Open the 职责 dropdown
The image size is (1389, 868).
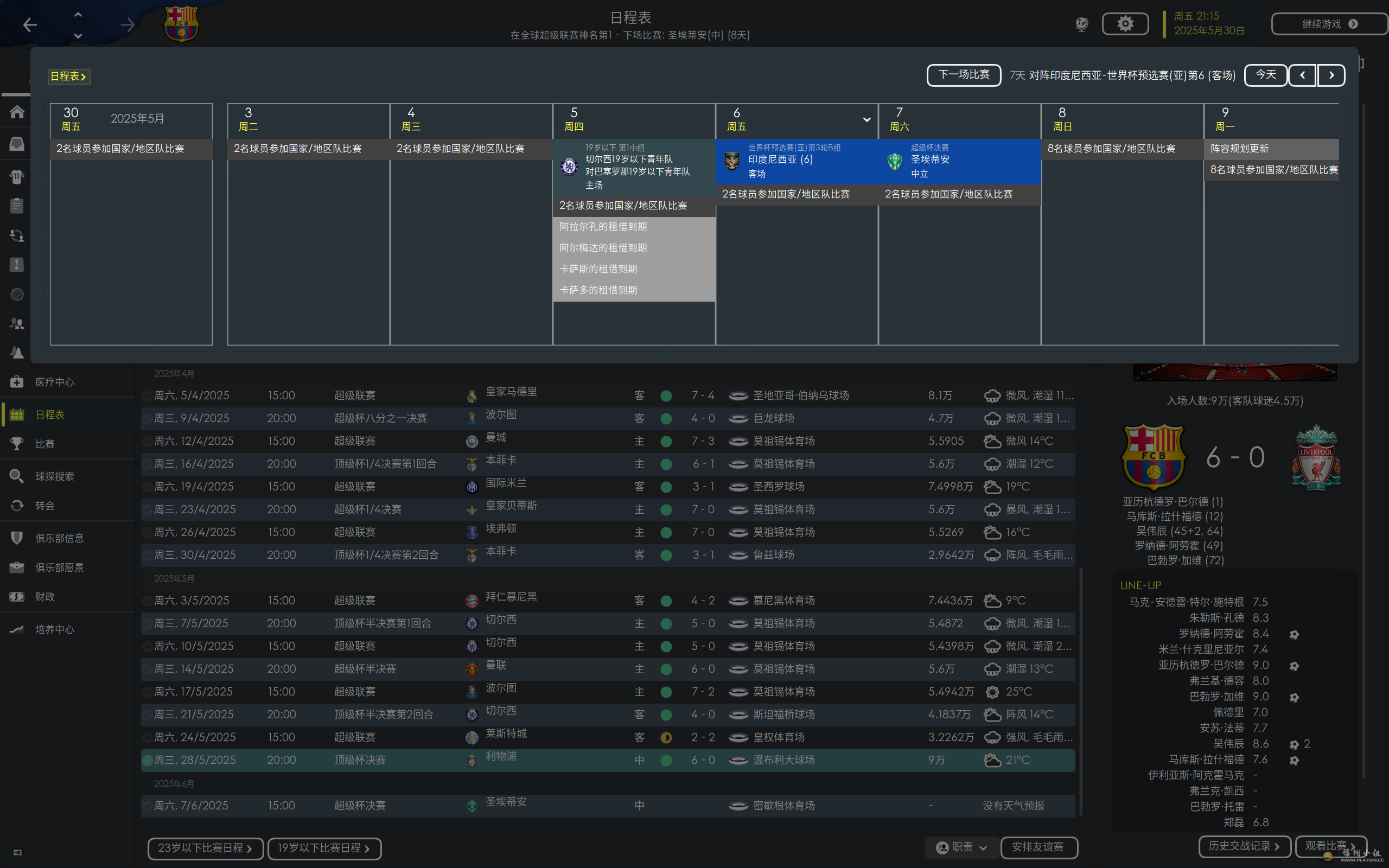tap(962, 847)
